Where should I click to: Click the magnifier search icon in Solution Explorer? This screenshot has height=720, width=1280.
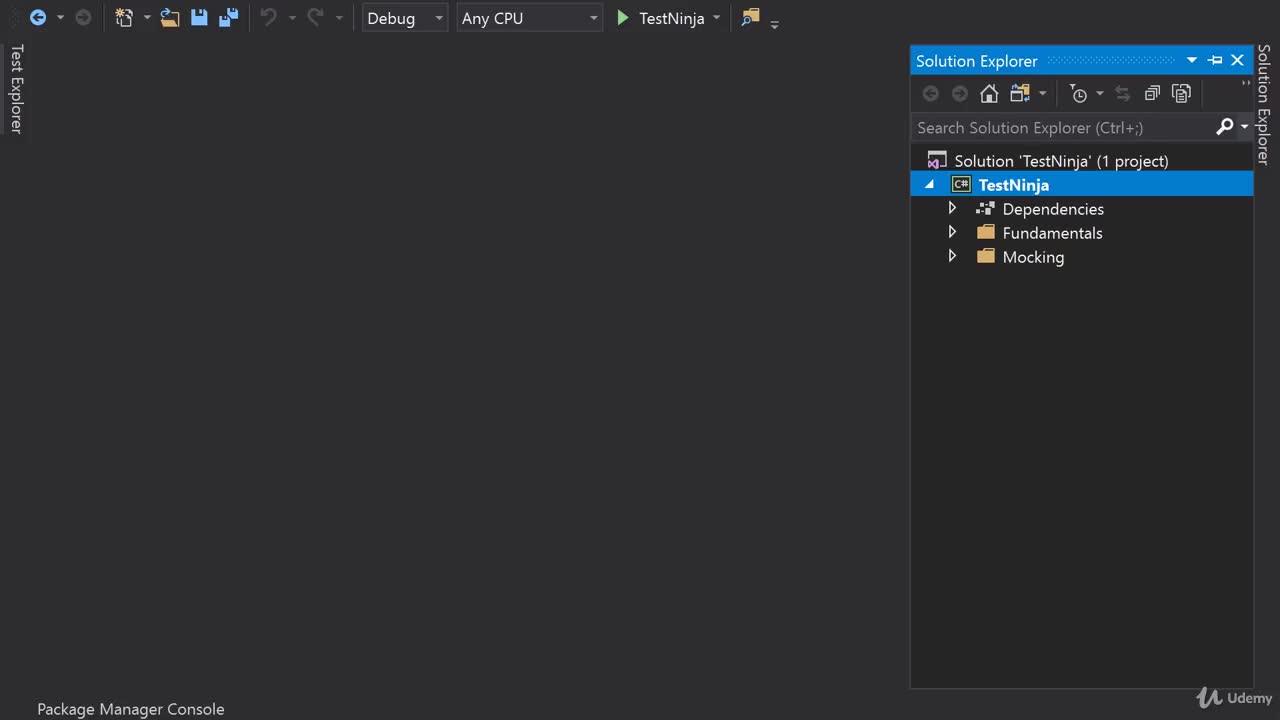(x=1225, y=126)
